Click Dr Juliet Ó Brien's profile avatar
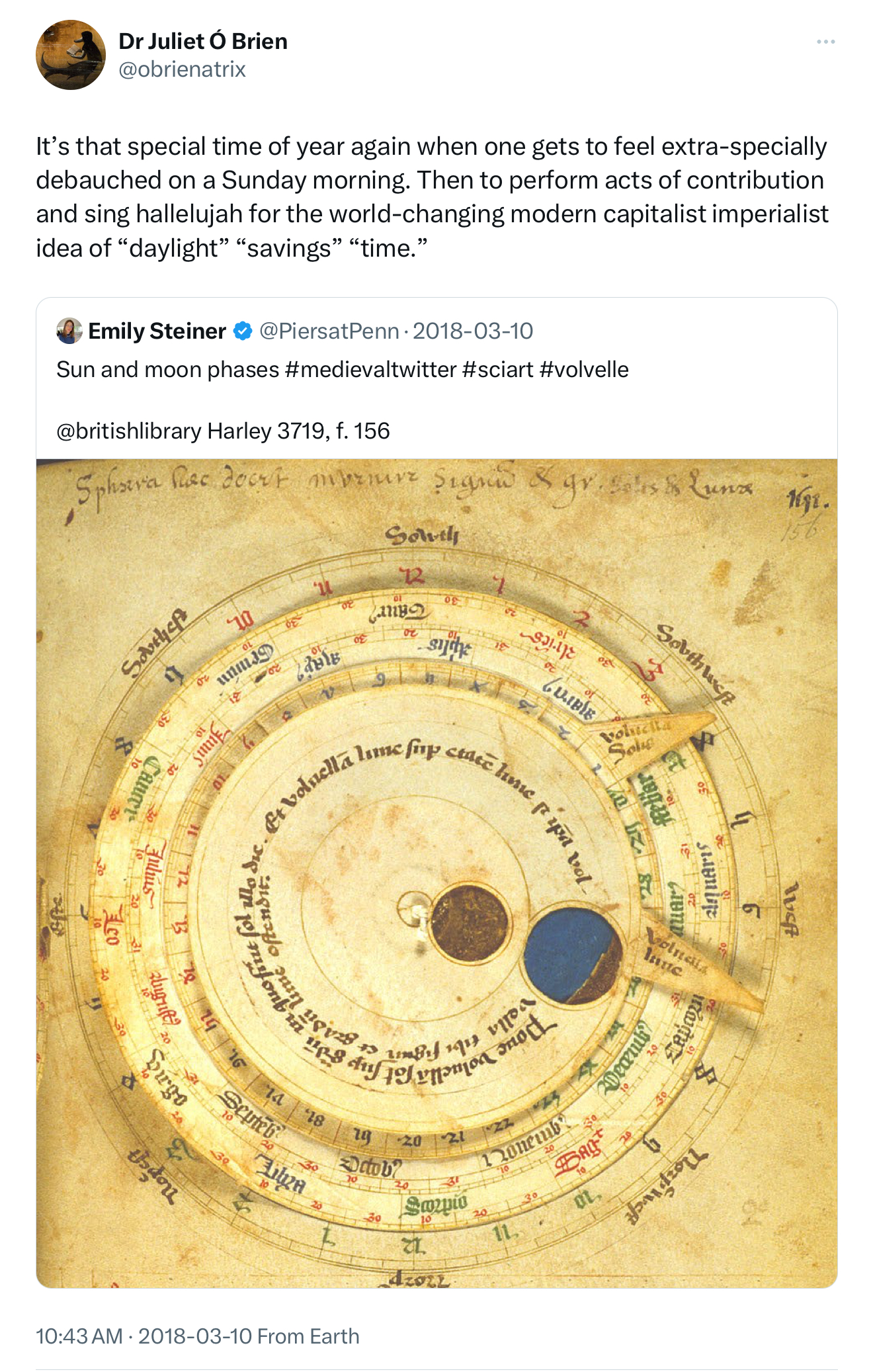873x1372 pixels. 70,55
